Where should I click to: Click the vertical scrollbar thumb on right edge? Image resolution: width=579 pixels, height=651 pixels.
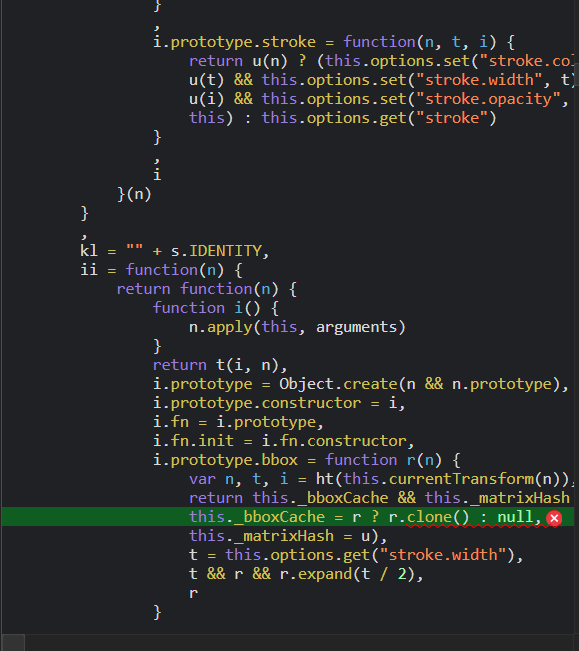[577, 76]
